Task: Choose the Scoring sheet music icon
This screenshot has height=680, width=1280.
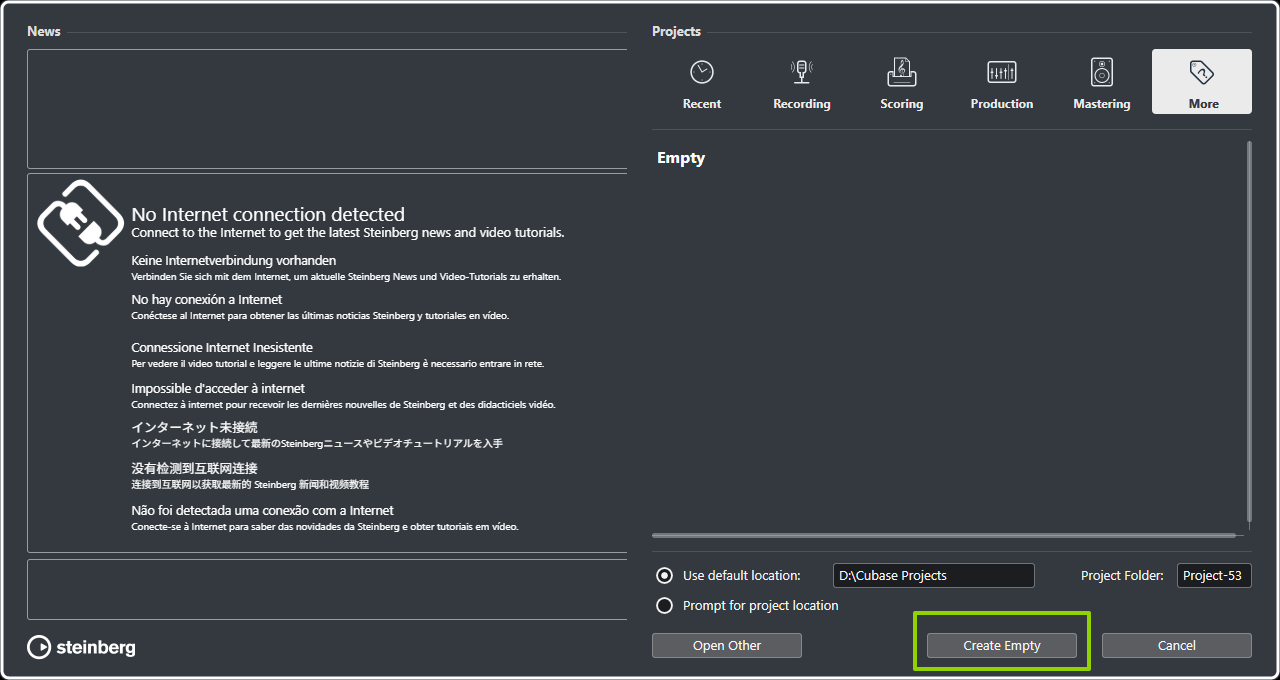Action: coord(901,73)
